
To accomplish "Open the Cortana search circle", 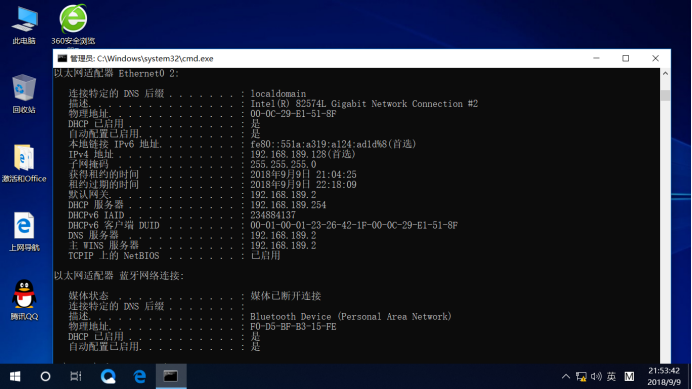I will [45, 376].
